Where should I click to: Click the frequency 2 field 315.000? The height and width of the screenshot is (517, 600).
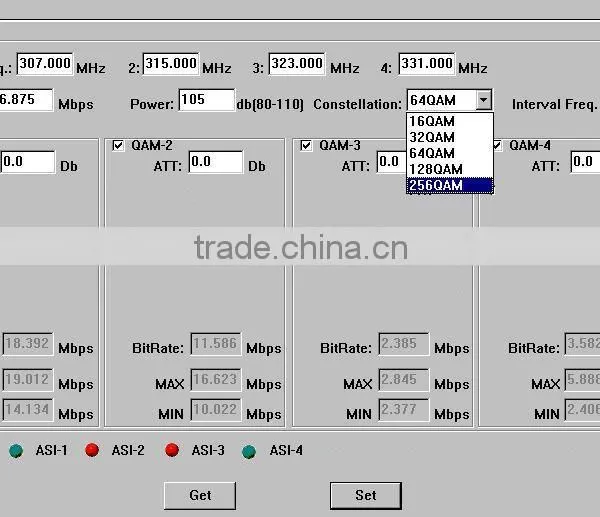171,64
